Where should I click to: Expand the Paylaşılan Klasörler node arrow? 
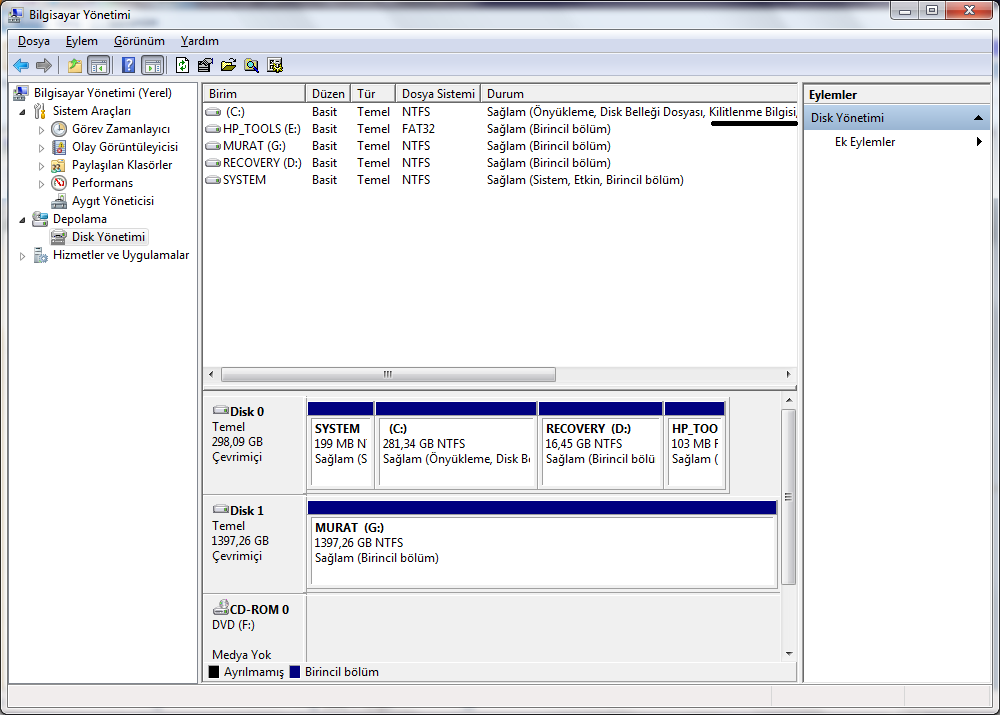pos(41,165)
